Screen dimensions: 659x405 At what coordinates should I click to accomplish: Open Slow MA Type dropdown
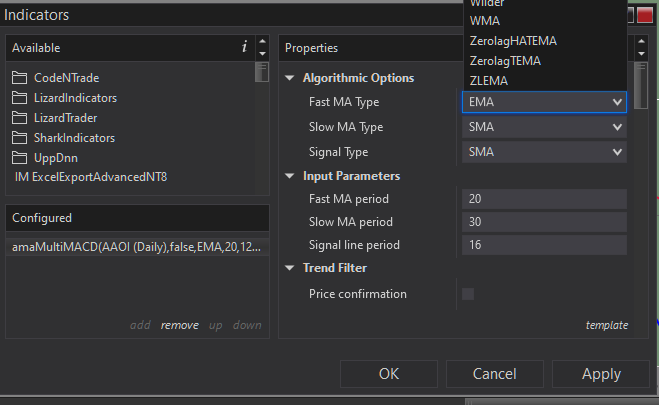pos(544,127)
